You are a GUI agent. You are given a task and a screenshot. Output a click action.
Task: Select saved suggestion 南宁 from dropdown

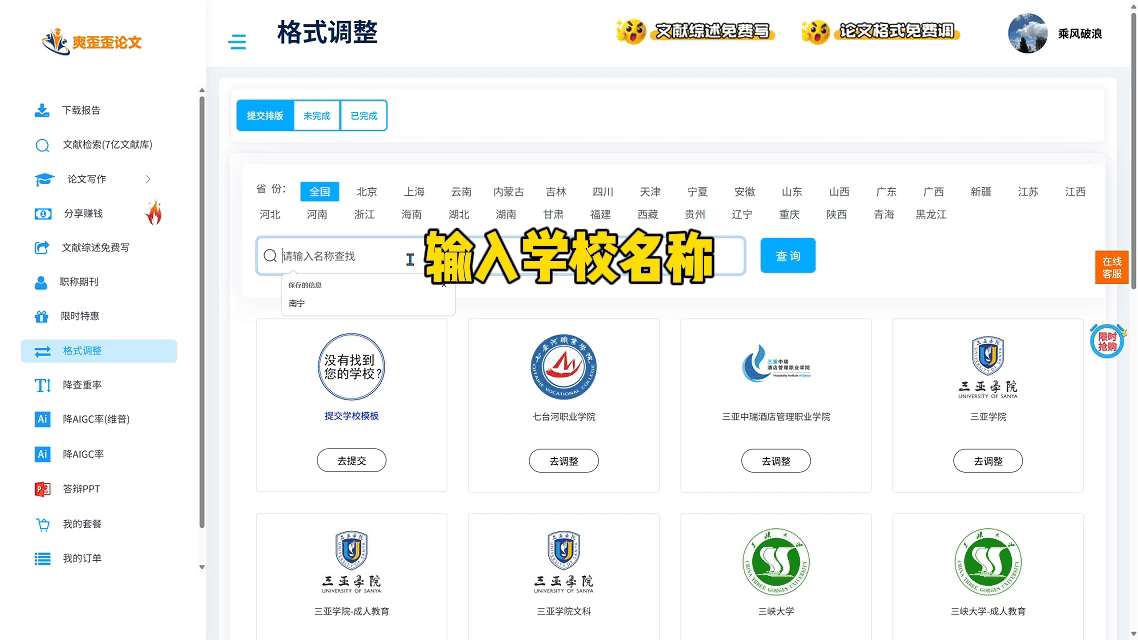coord(297,303)
